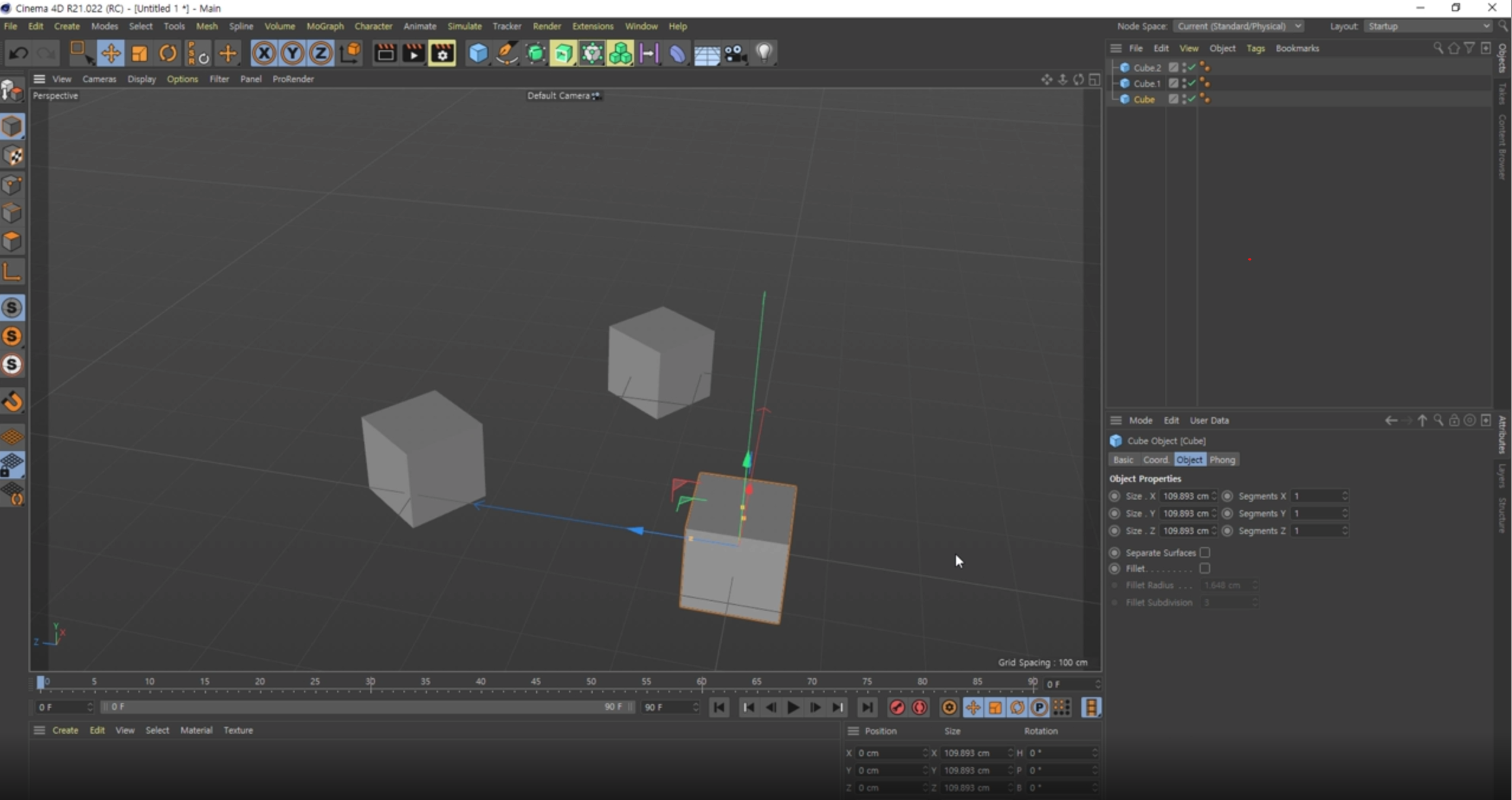Select the Move tool in top toolbar
The image size is (1512, 800).
click(x=111, y=54)
